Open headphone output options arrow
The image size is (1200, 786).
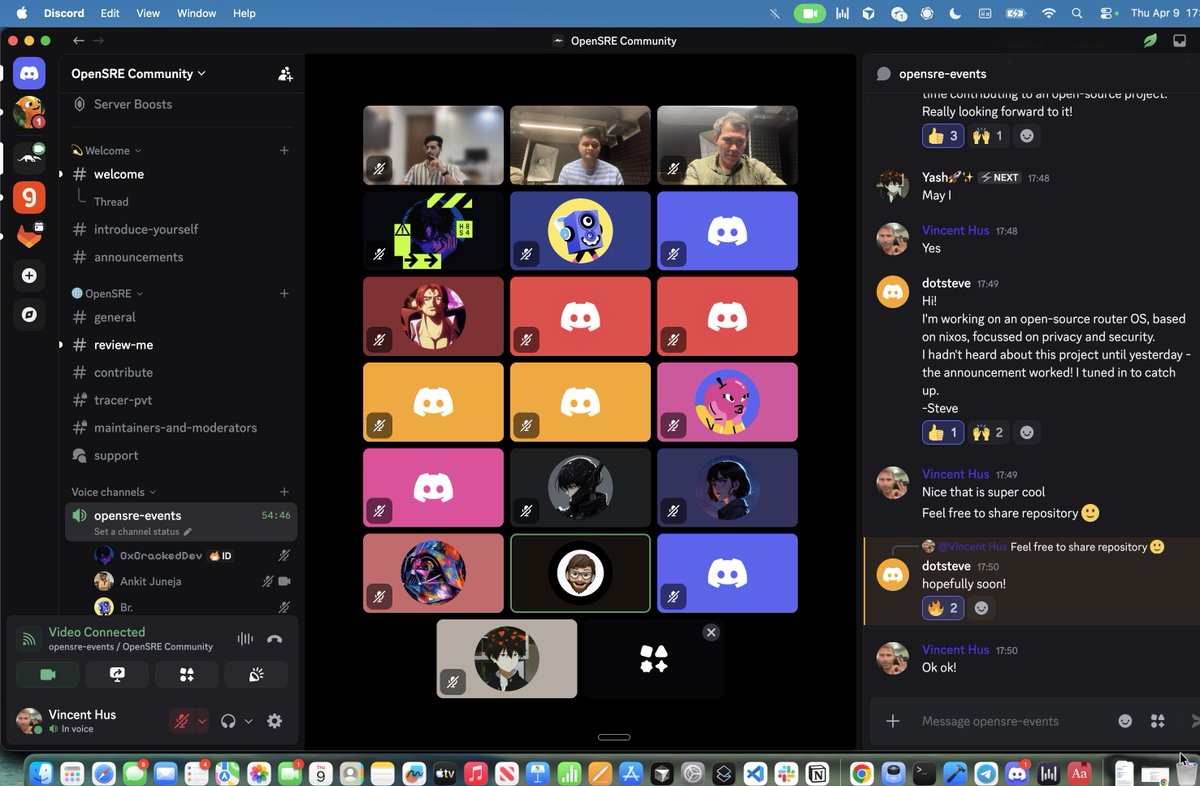tap(248, 721)
